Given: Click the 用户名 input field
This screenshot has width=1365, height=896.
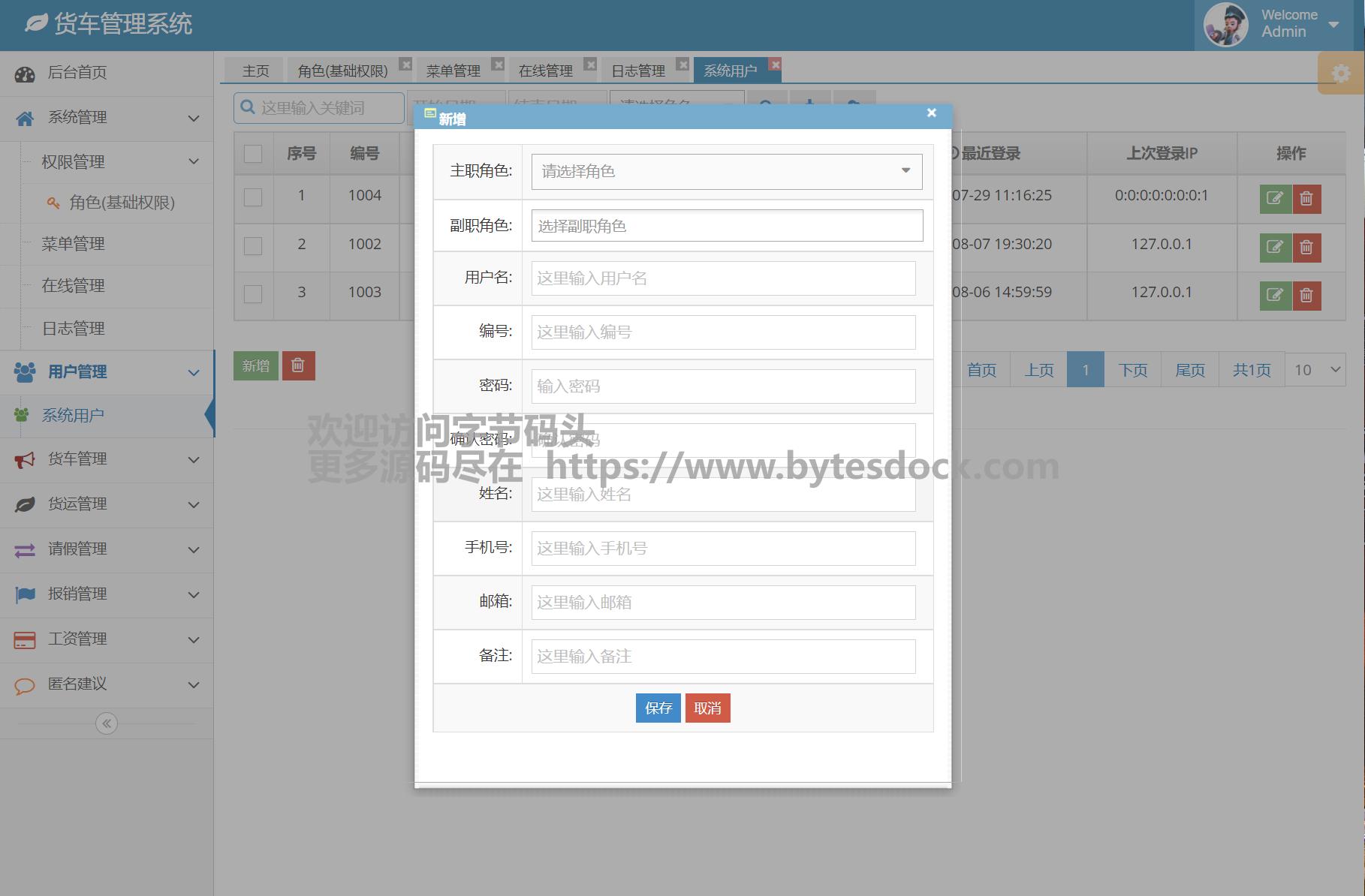Looking at the screenshot, I should click(723, 278).
